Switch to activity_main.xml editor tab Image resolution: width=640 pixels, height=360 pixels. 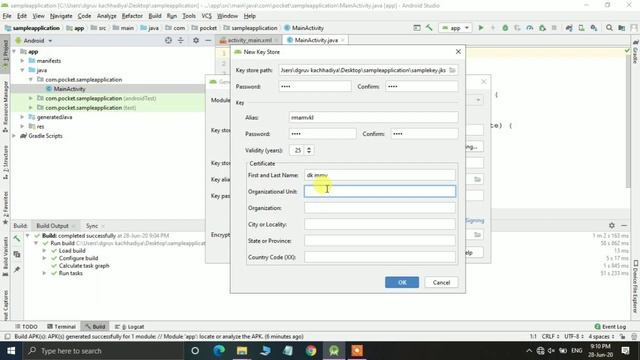click(x=249, y=40)
